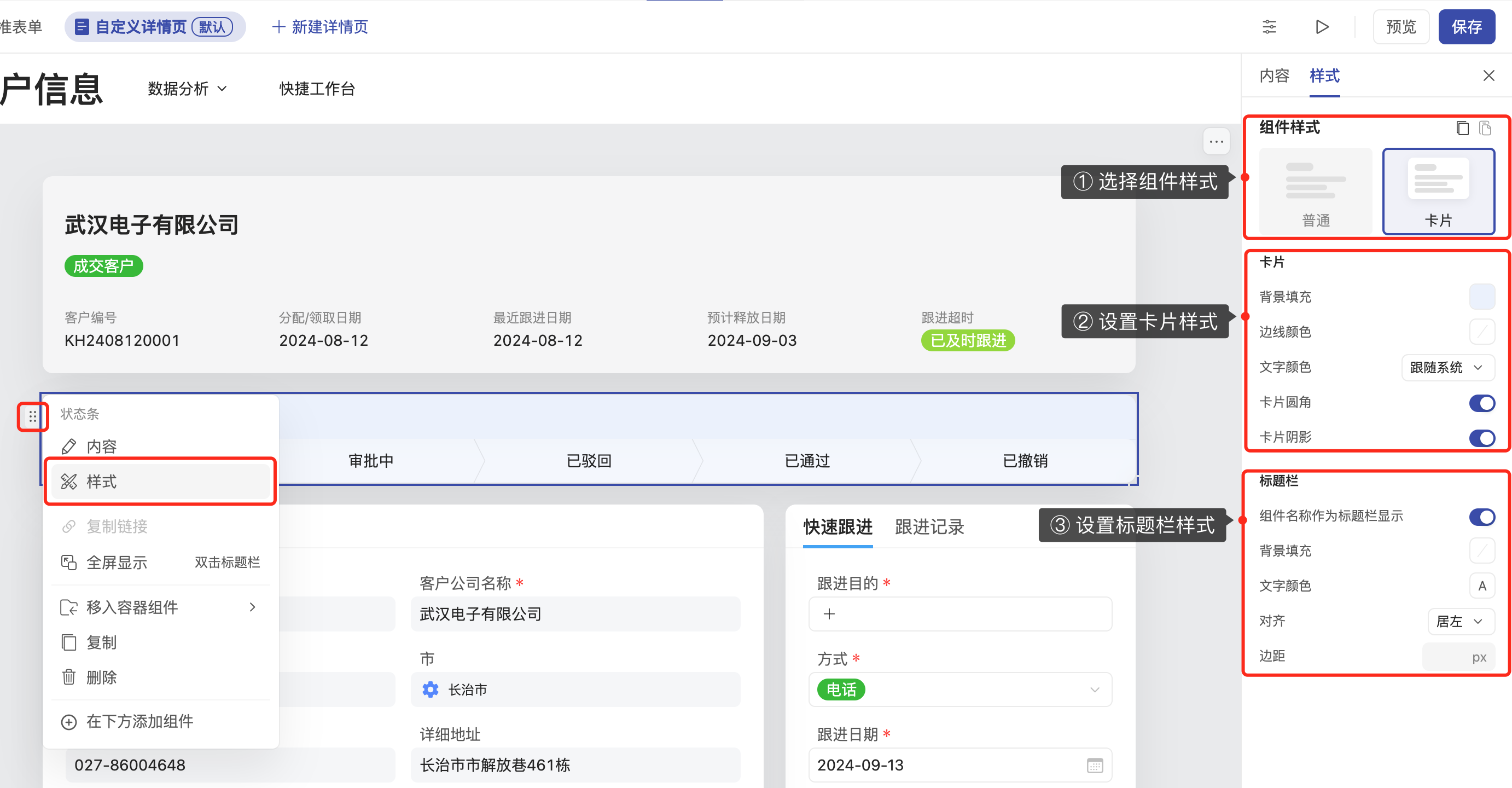Click the 已驳回 status step
Viewport: 1512px width, 788px height.
[589, 461]
